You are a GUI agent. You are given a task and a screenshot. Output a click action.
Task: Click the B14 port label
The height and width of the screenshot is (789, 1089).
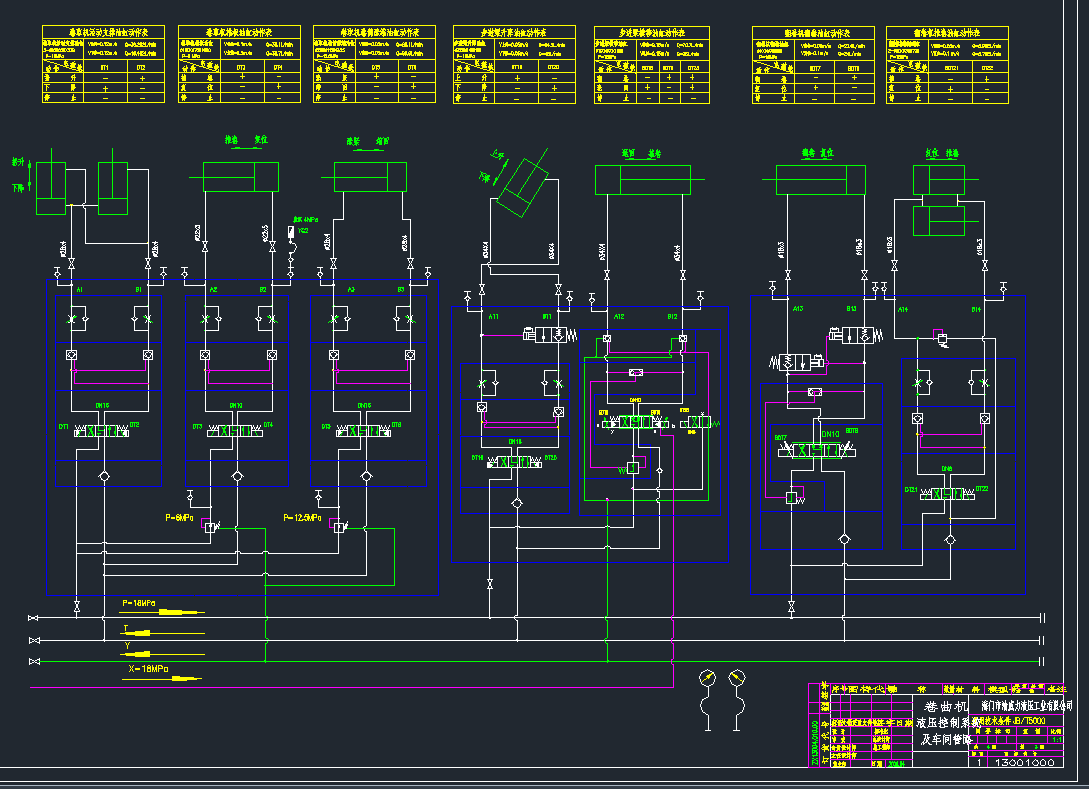point(975,310)
